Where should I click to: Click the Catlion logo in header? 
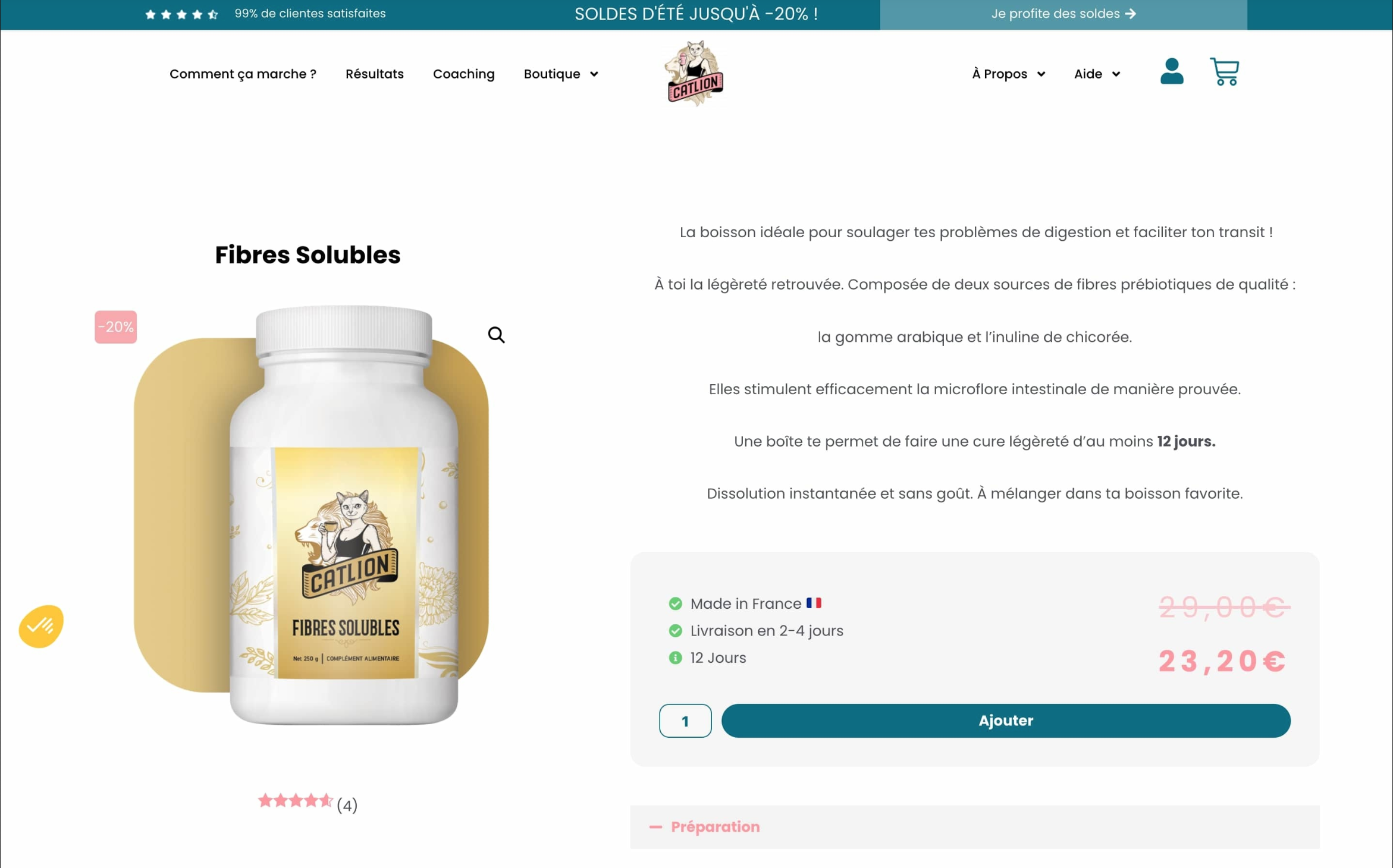(694, 74)
